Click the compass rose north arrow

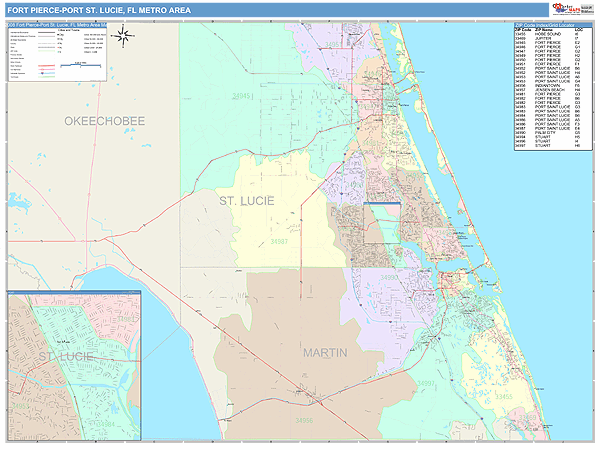coord(123,38)
